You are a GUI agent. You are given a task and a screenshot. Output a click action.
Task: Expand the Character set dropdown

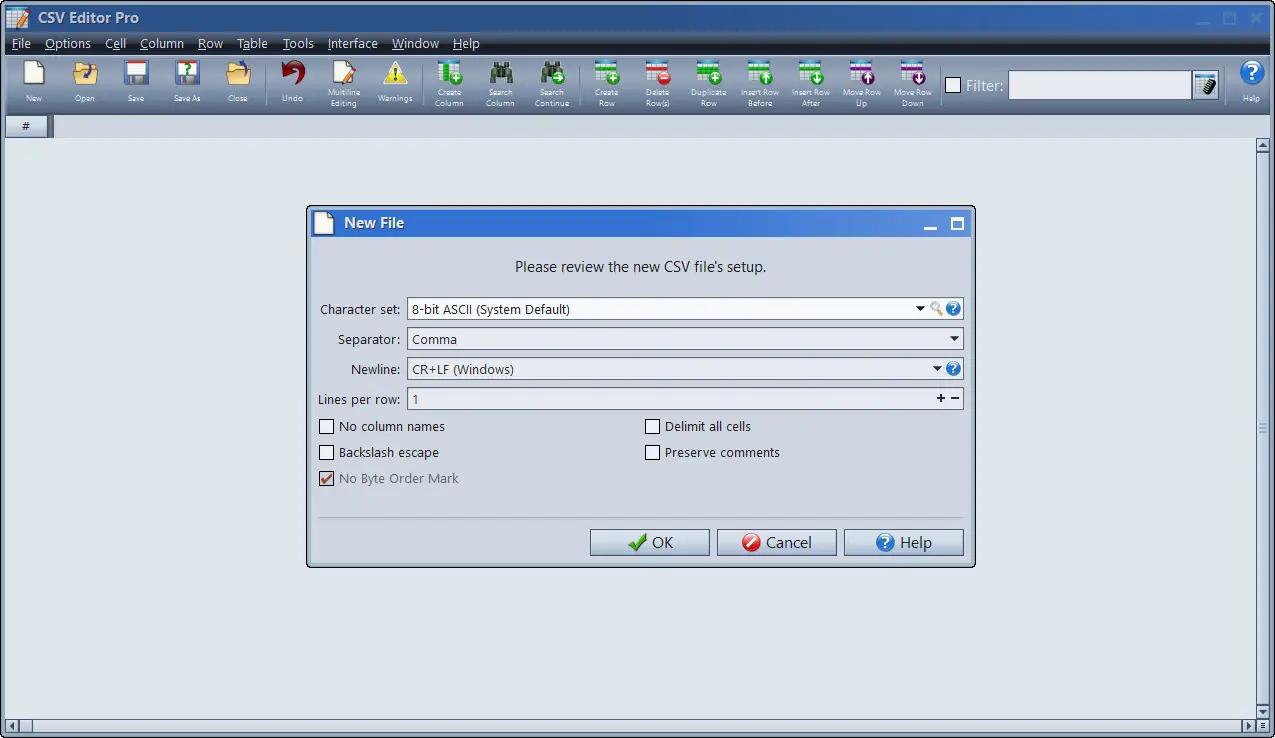click(920, 309)
